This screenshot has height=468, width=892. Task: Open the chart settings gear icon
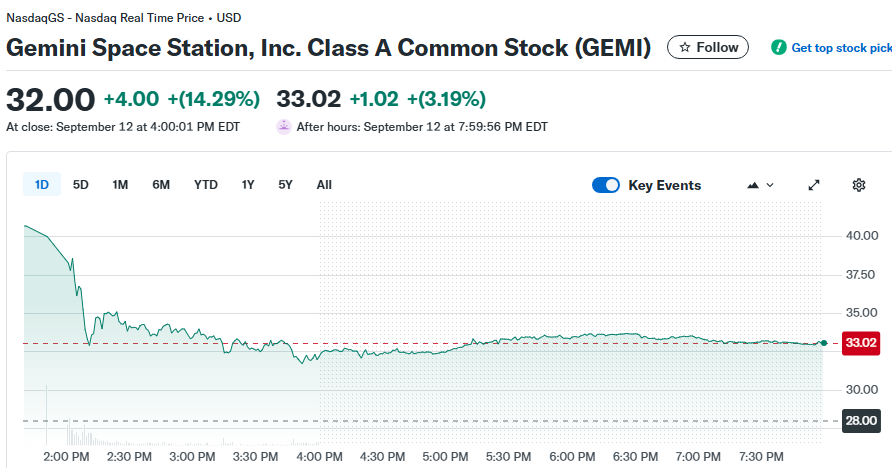[x=858, y=185]
